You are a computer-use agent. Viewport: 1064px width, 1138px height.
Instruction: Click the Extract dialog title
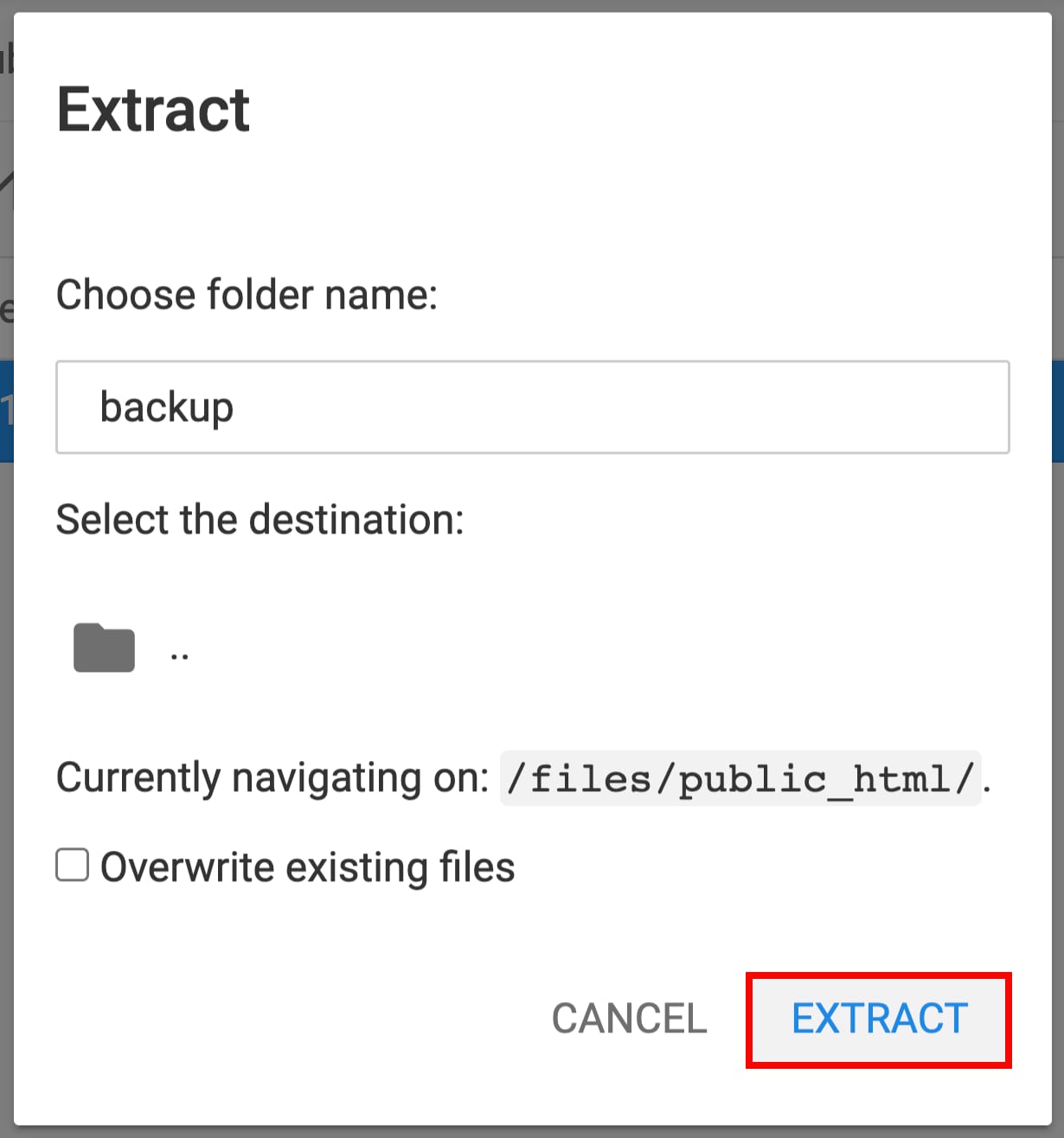[152, 108]
